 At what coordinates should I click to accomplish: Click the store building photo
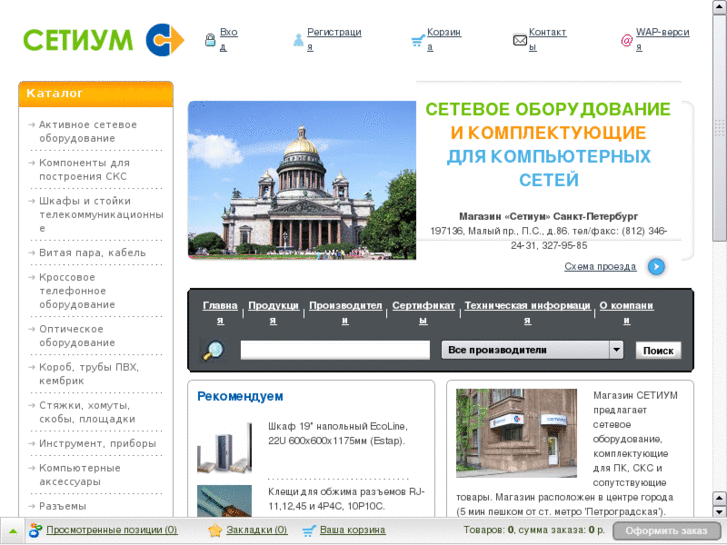[x=516, y=433]
